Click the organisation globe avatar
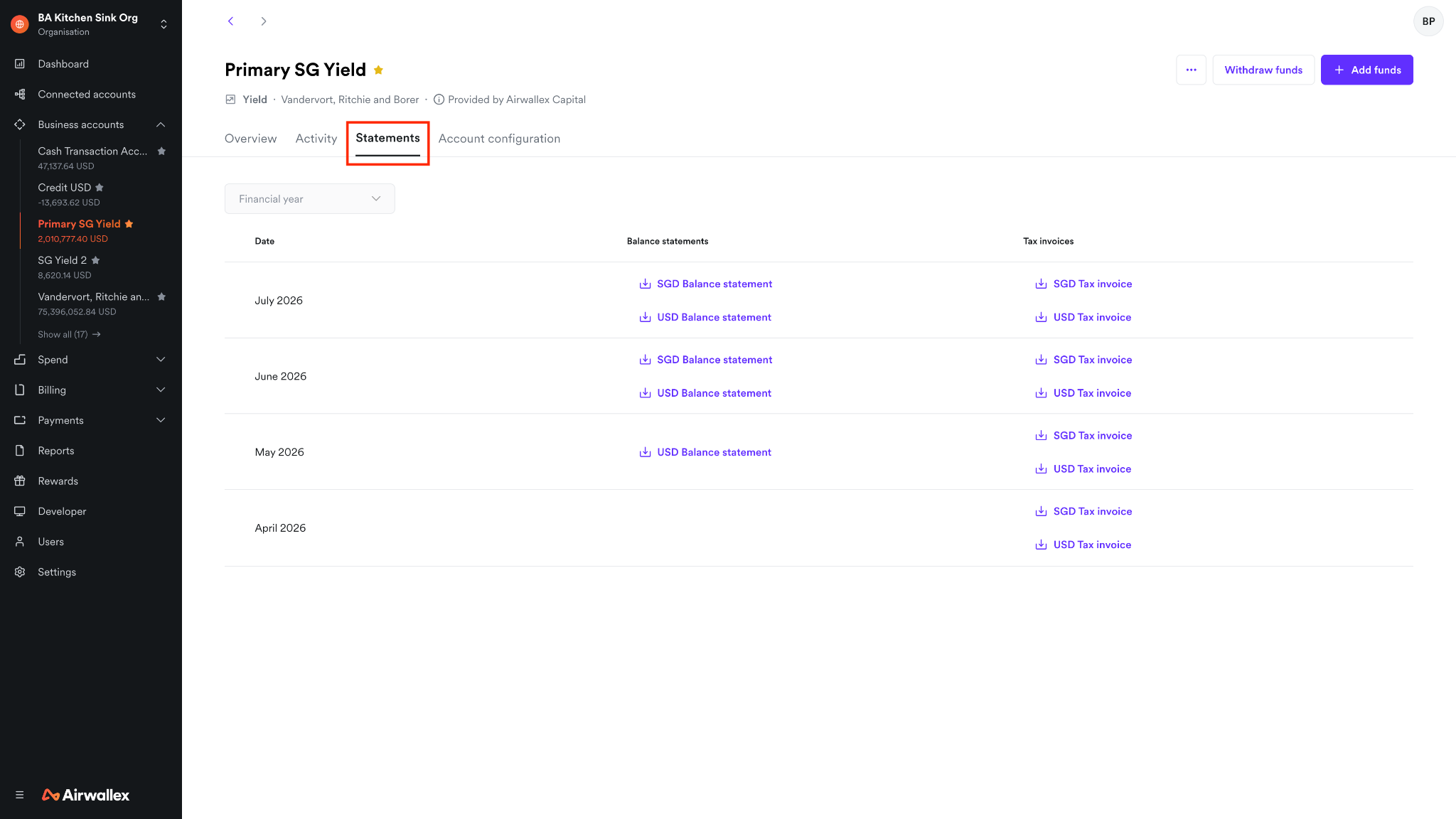This screenshot has width=1456, height=819. (20, 24)
